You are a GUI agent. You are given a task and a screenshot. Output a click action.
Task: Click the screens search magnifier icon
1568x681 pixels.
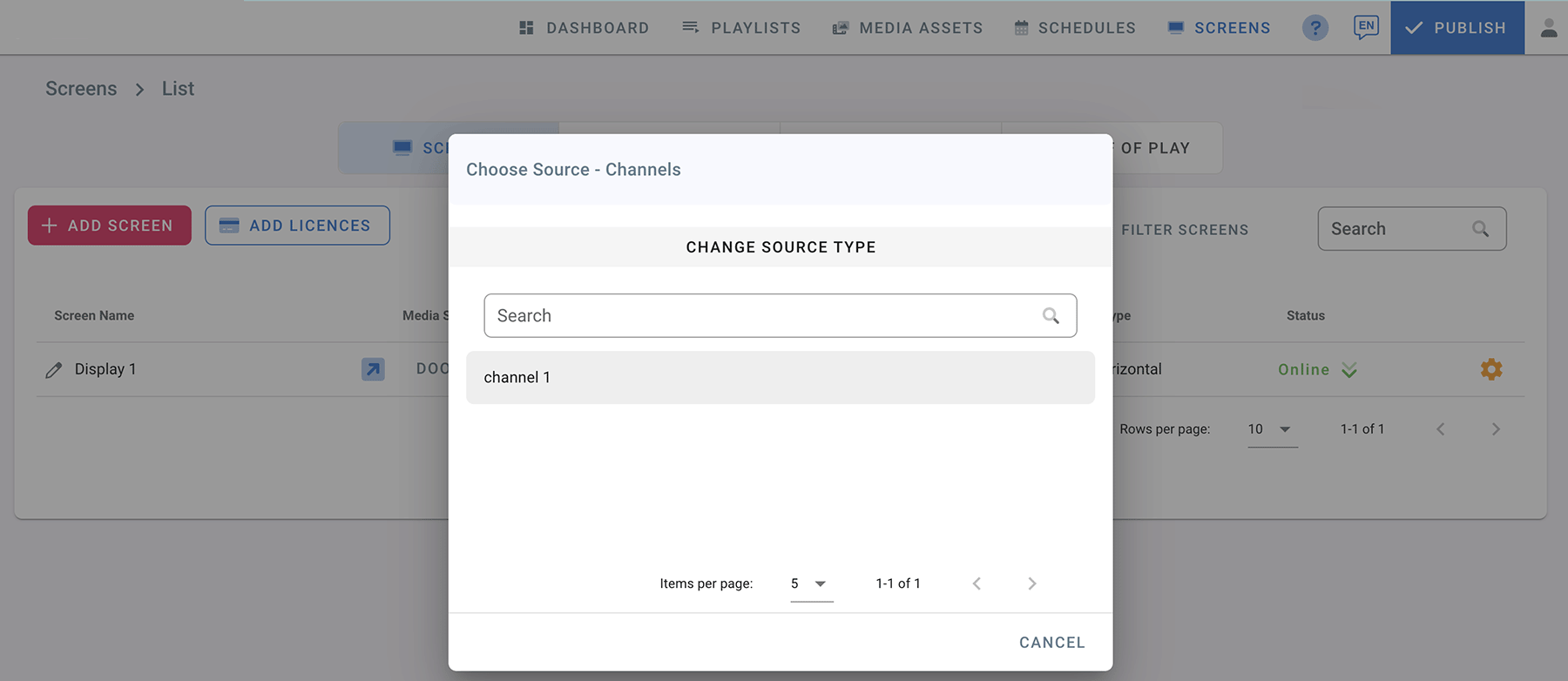[x=1480, y=229]
